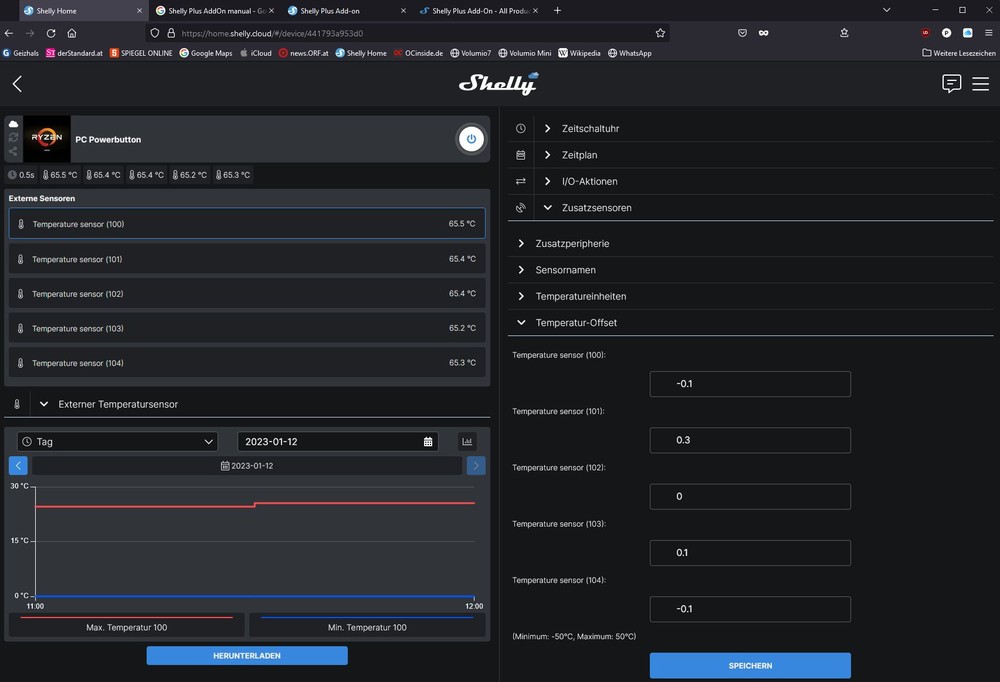Click the Zeitschaltuhr clock icon
Image resolution: width=1000 pixels, height=682 pixels.
[520, 128]
